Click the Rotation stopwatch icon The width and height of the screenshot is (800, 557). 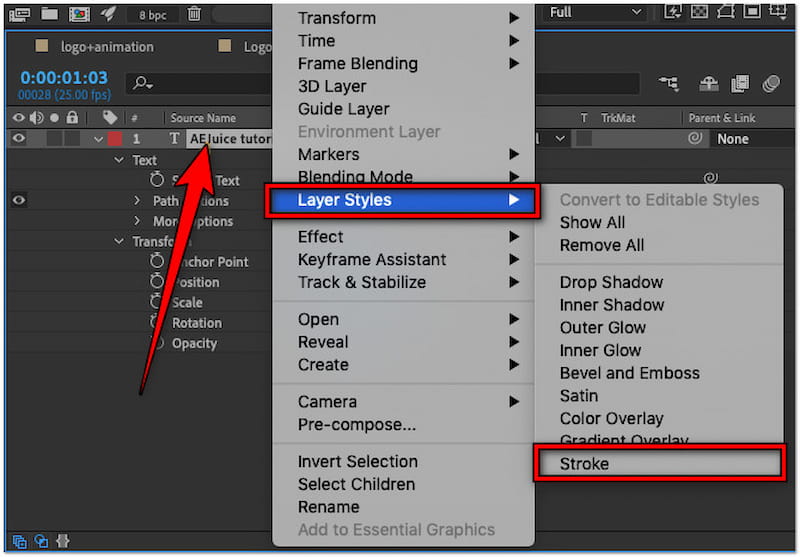click(x=157, y=323)
